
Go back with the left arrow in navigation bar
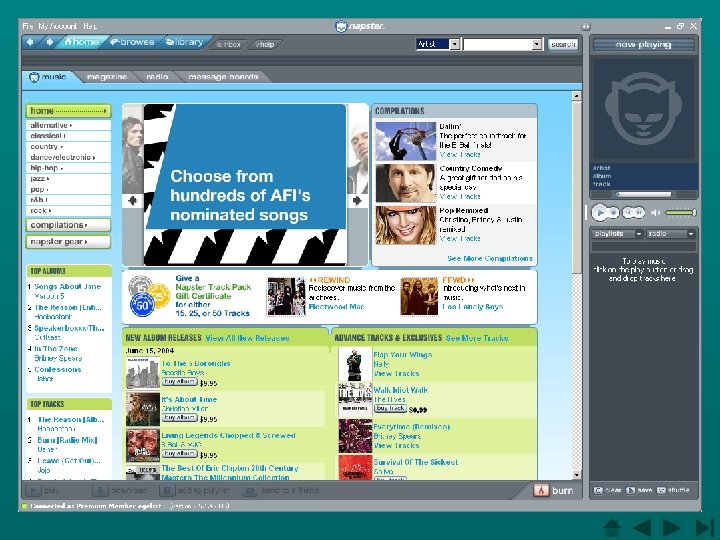[30, 42]
